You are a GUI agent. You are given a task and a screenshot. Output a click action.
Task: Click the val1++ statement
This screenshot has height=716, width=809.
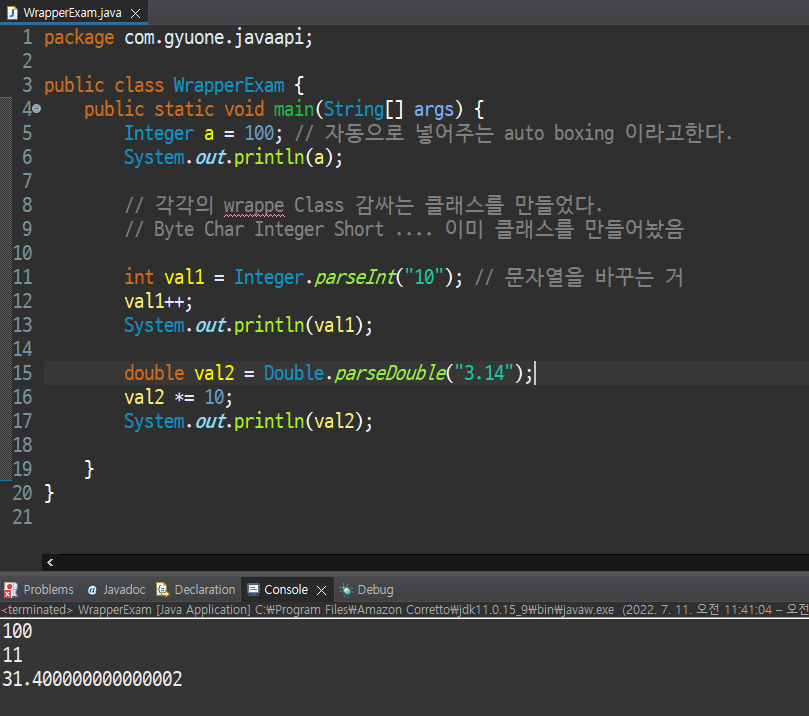pyautogui.click(x=158, y=301)
